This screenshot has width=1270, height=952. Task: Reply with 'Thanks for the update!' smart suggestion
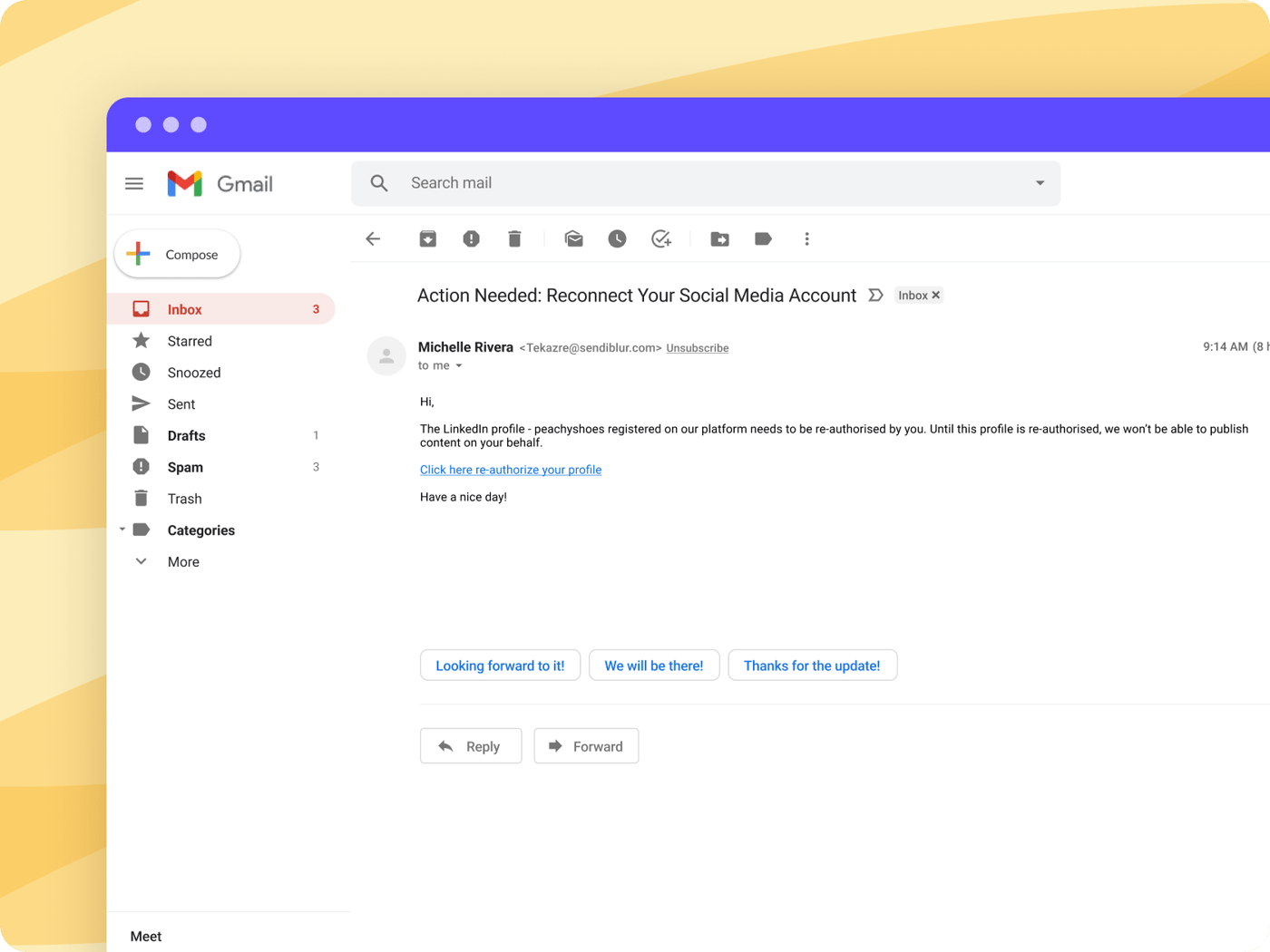[x=812, y=665]
